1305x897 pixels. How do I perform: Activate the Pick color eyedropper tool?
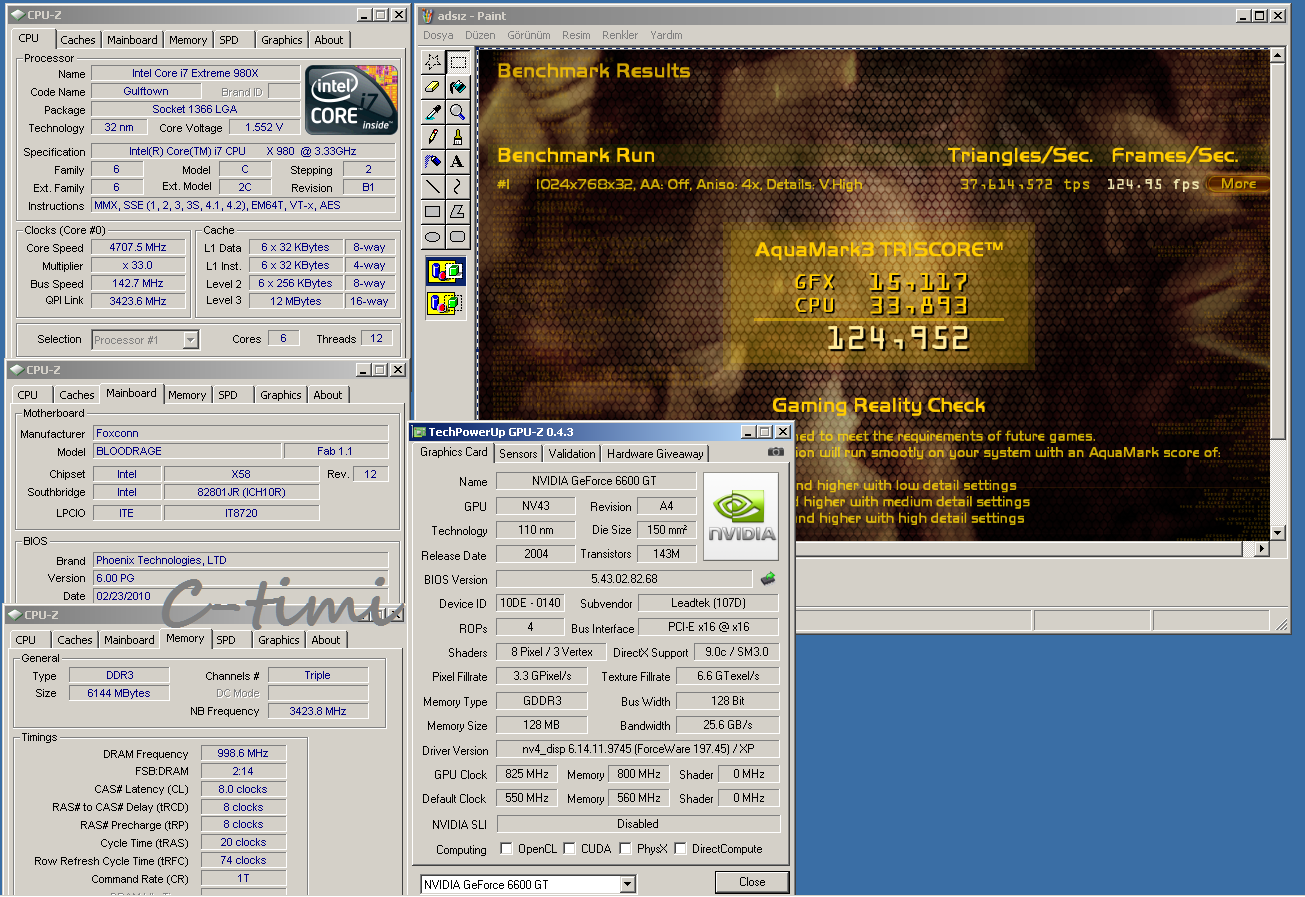coord(433,111)
